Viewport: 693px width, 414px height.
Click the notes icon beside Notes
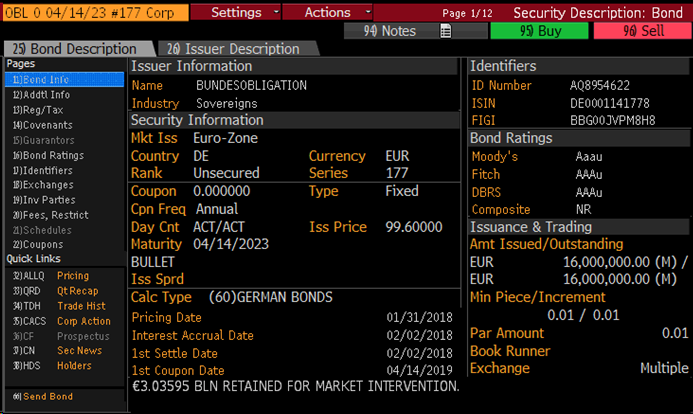[x=446, y=31]
